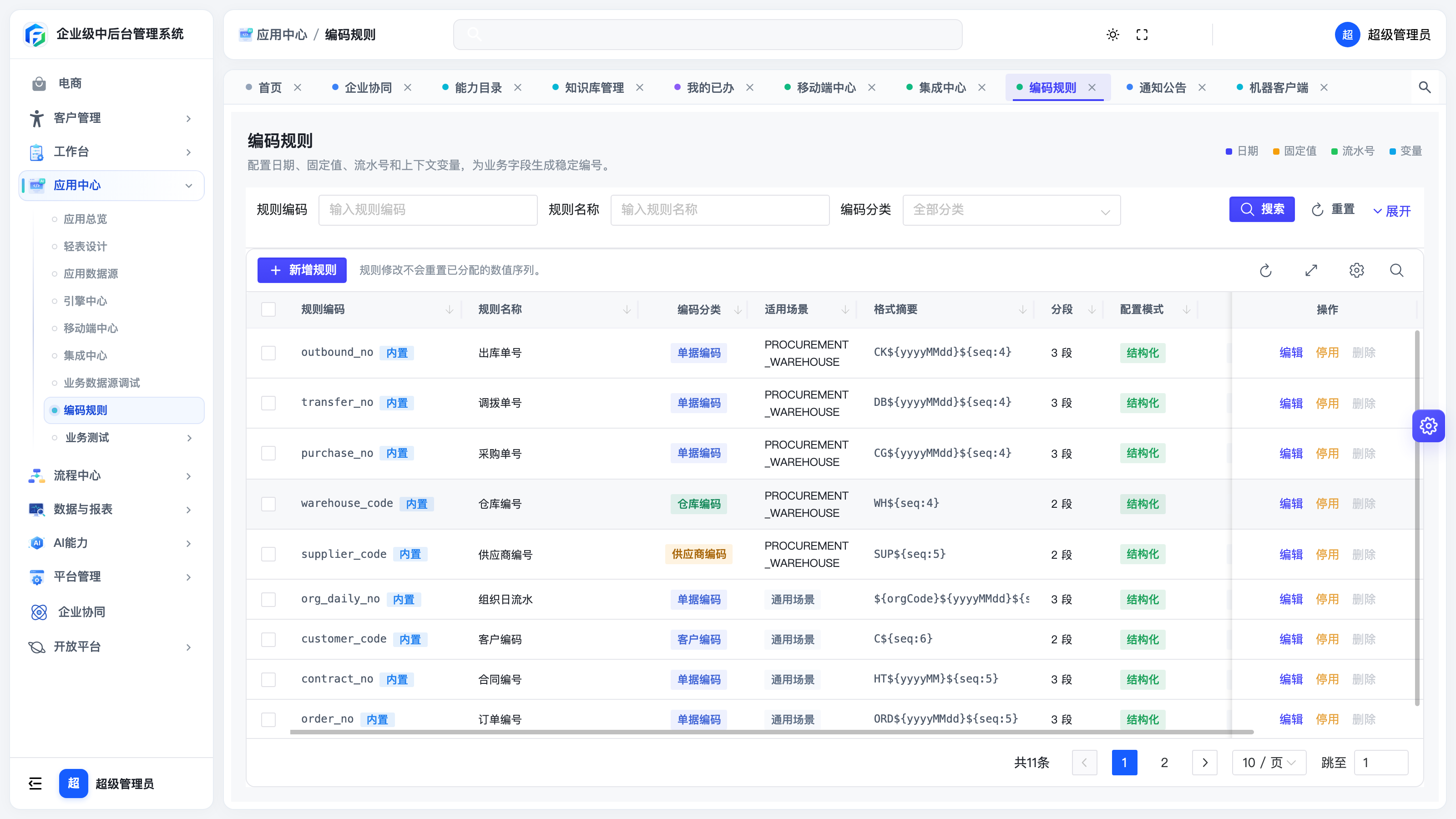This screenshot has height=819, width=1456.
Task: Expand 数据与报表 sidebar menu
Action: (x=111, y=510)
